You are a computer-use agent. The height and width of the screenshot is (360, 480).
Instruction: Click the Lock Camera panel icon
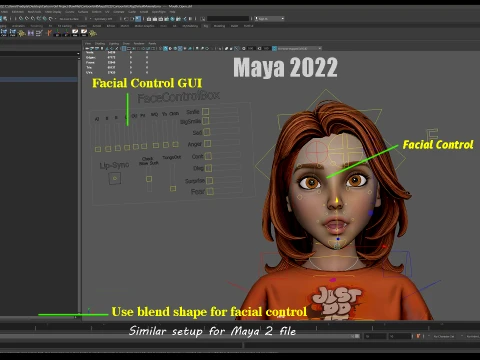coord(92,48)
